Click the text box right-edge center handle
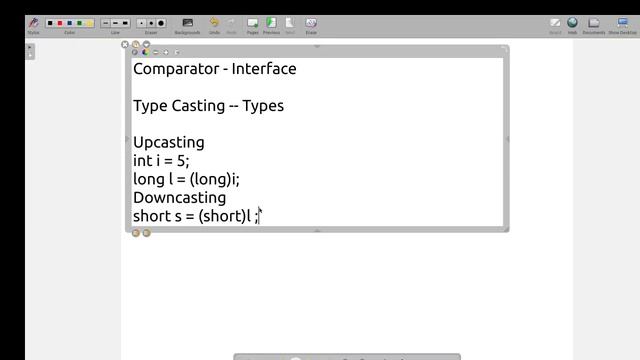 pos(507,139)
